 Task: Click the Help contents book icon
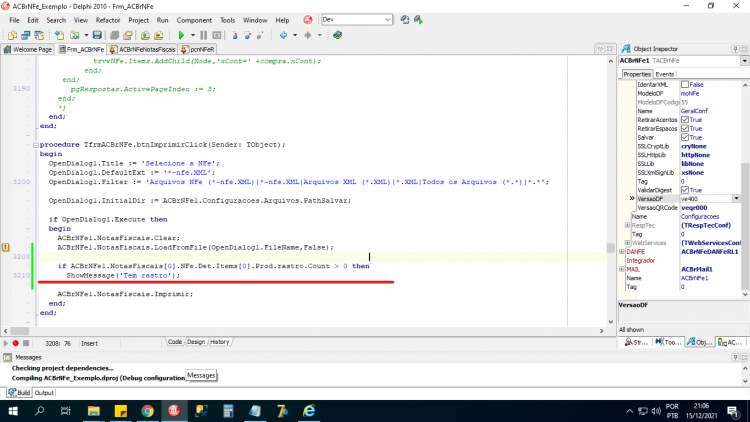(337, 35)
